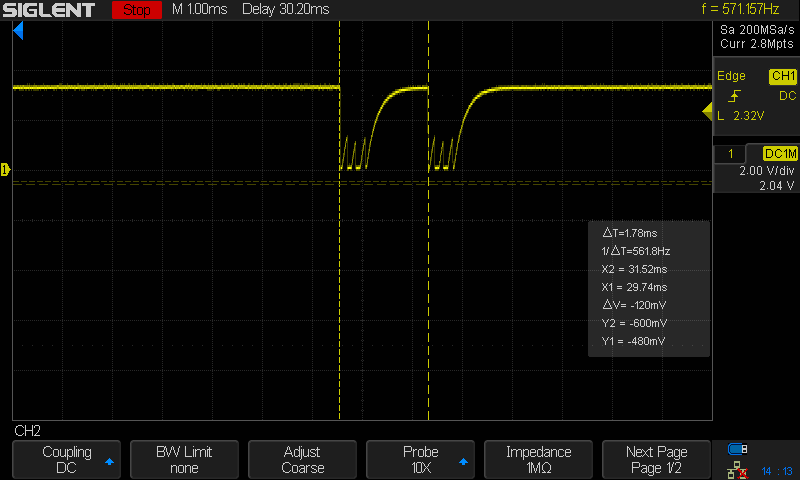Image resolution: width=800 pixels, height=480 pixels.
Task: Click the ΔT=1.78ms cursor readout
Action: click(630, 233)
